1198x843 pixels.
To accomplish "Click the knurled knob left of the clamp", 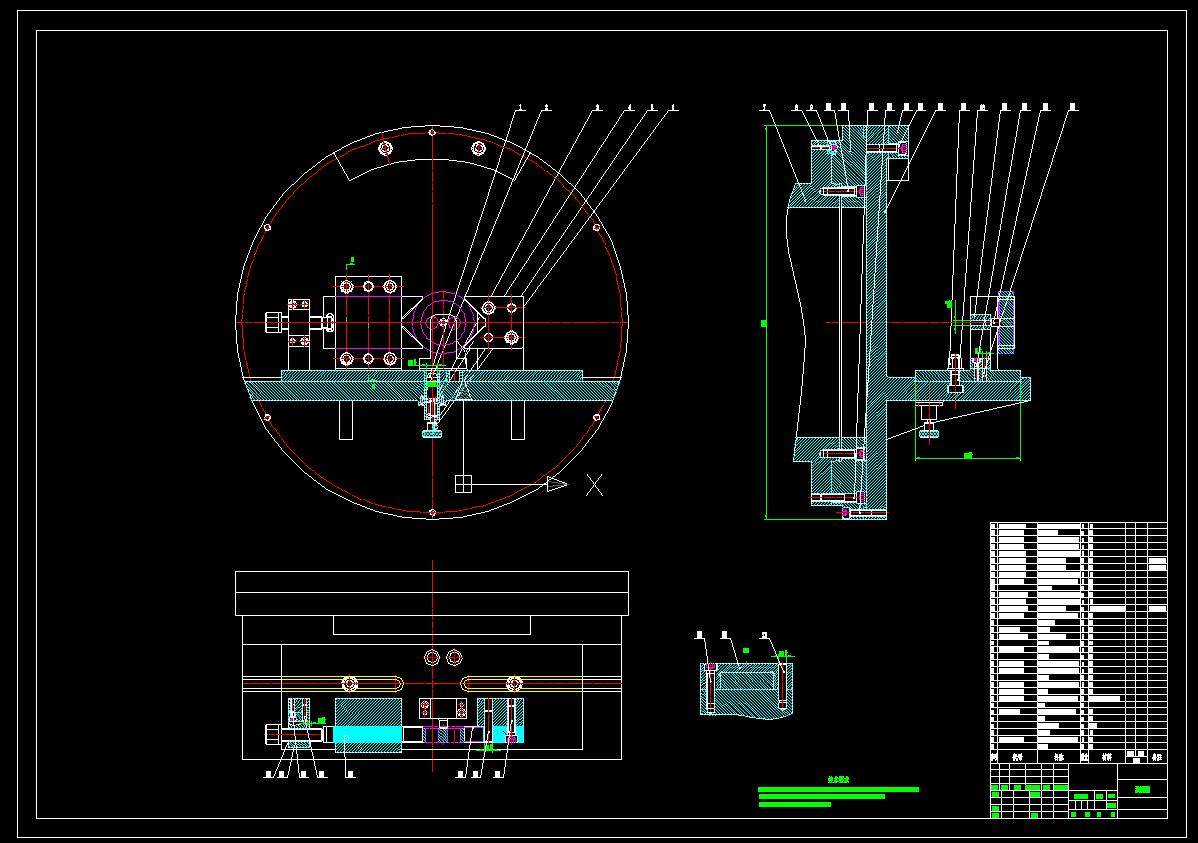I will click(x=275, y=323).
